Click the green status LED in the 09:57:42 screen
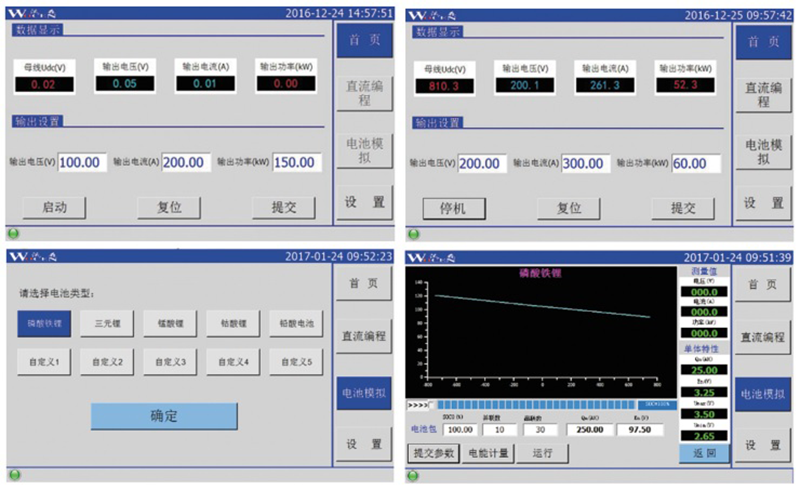800x490 pixels. coord(414,234)
